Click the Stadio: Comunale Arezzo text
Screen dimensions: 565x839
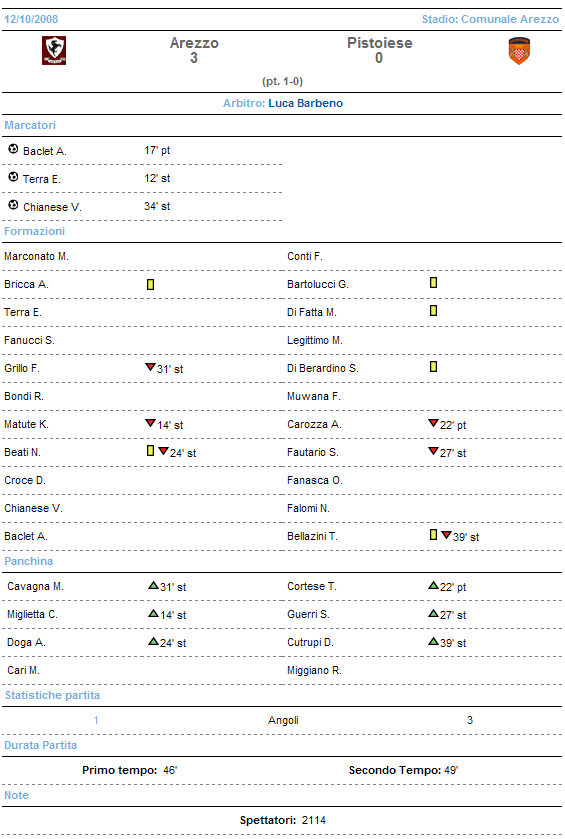tap(490, 19)
